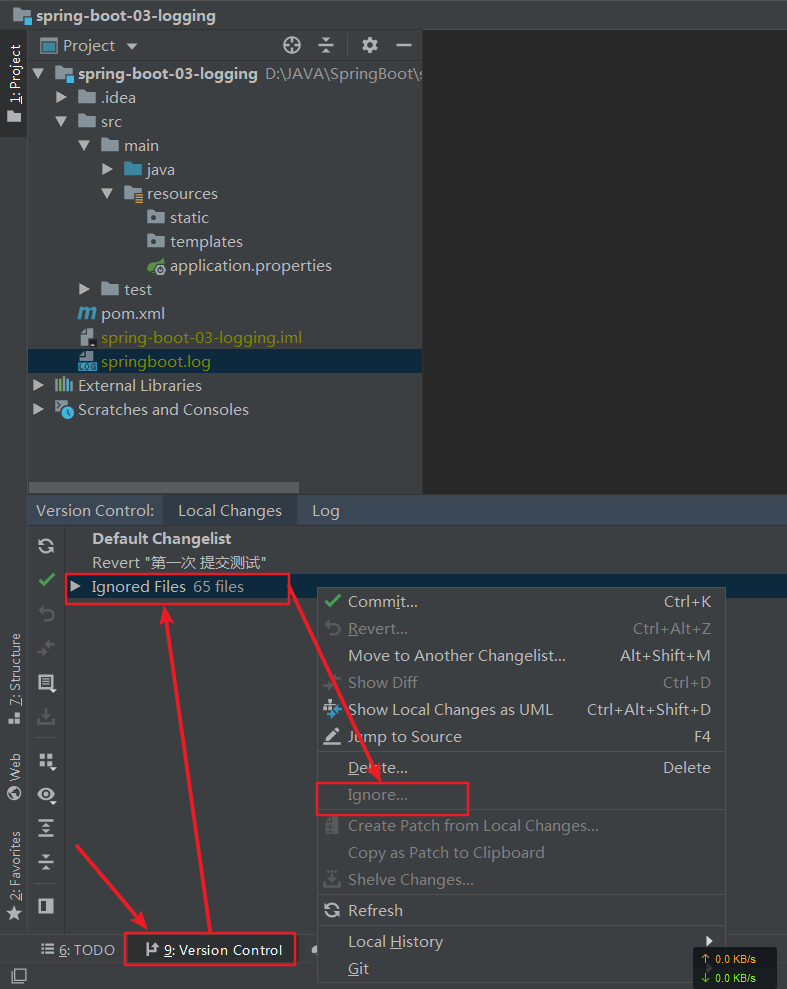Viewport: 787px width, 989px height.
Task: Expand the java folder
Action: pos(107,169)
